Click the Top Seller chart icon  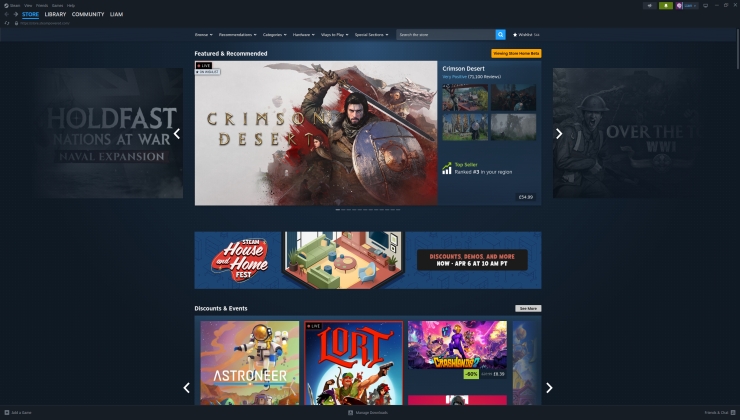(x=446, y=168)
